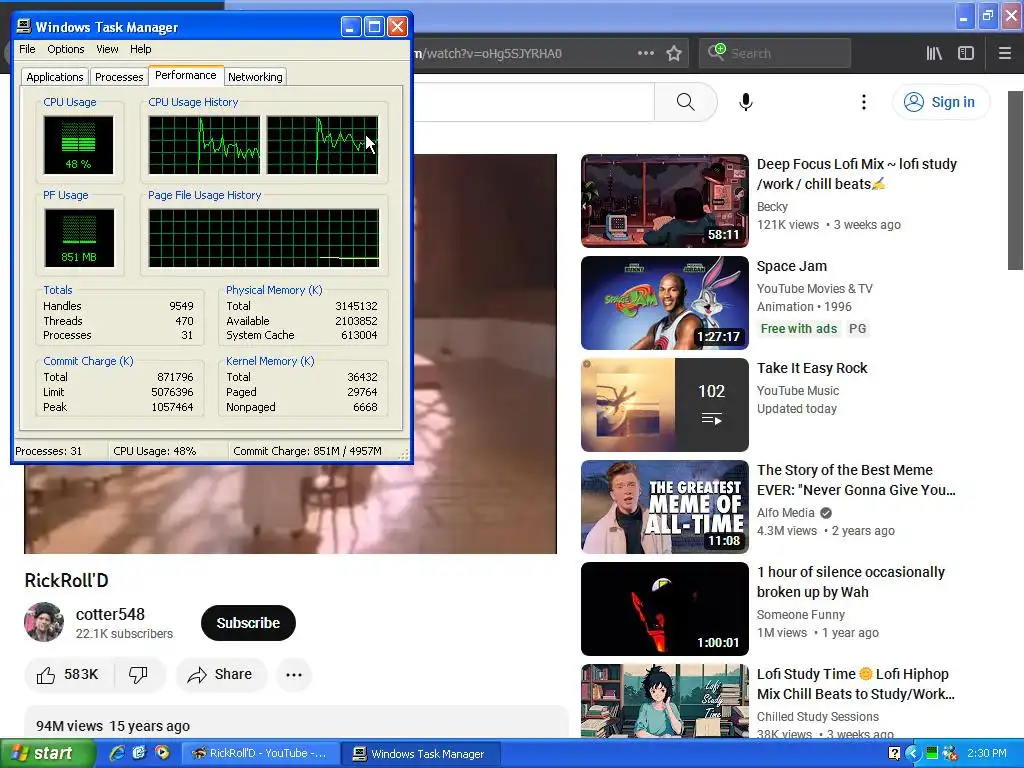Click the Someone Funny channel name
Image resolution: width=1024 pixels, height=768 pixels.
click(801, 615)
